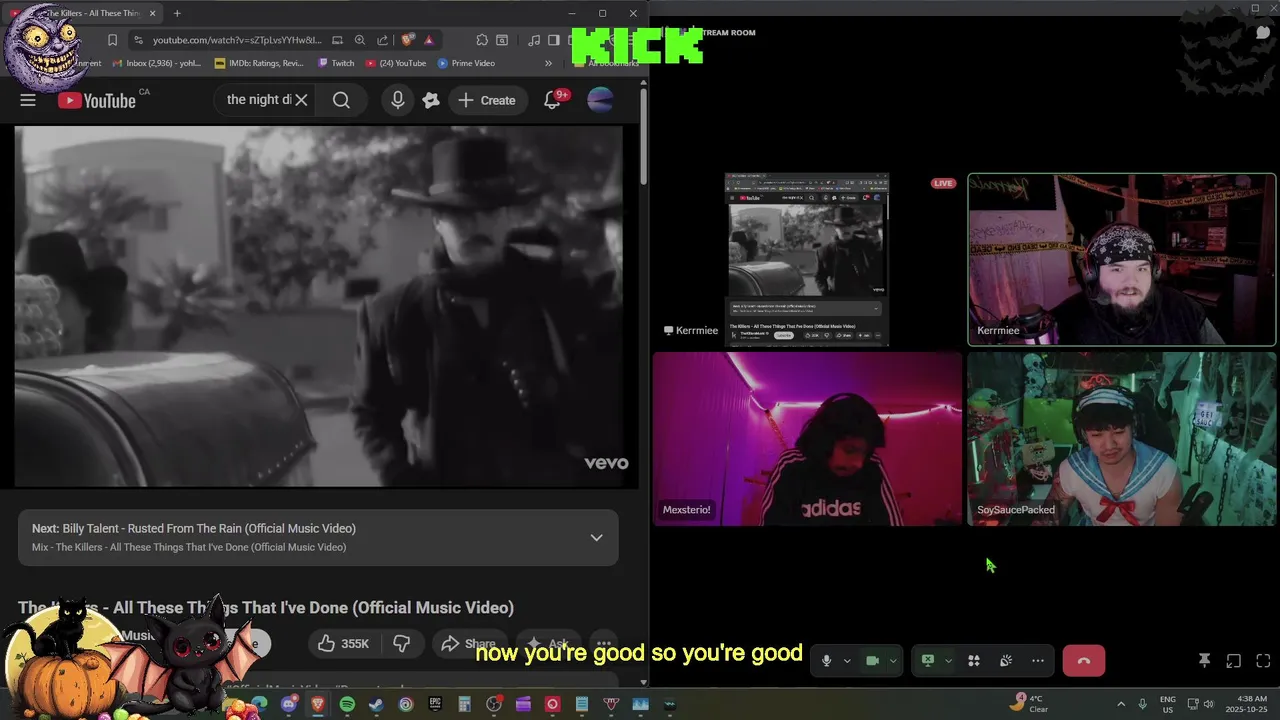The width and height of the screenshot is (1280, 720).
Task: Mute microphone in the call
Action: (x=826, y=661)
